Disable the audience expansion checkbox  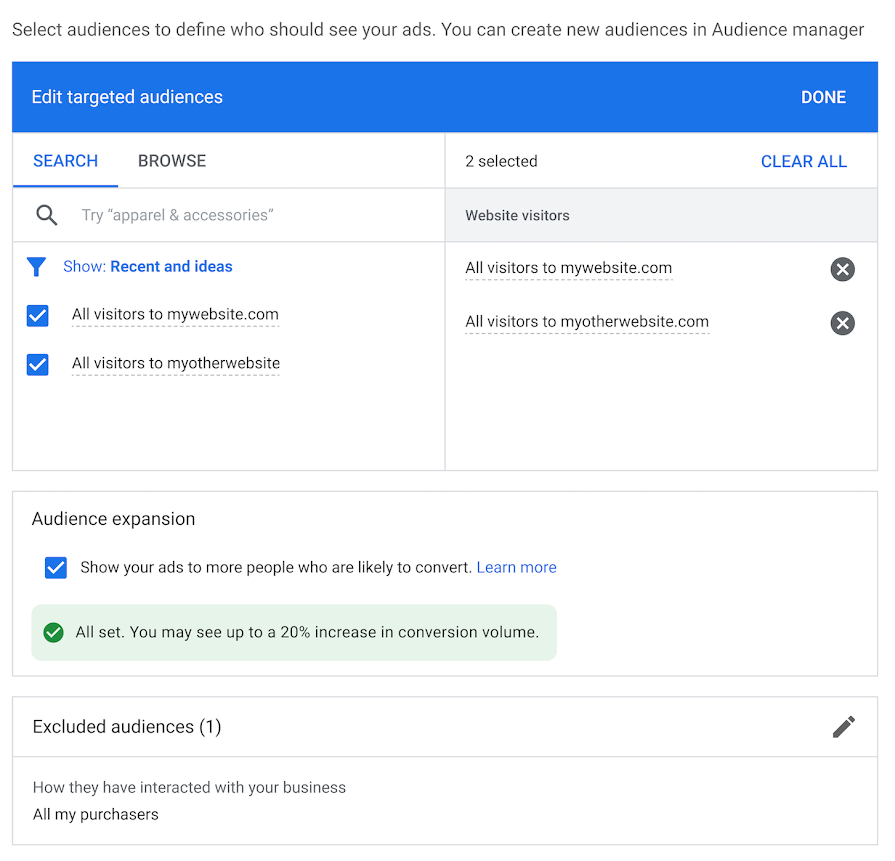point(56,568)
